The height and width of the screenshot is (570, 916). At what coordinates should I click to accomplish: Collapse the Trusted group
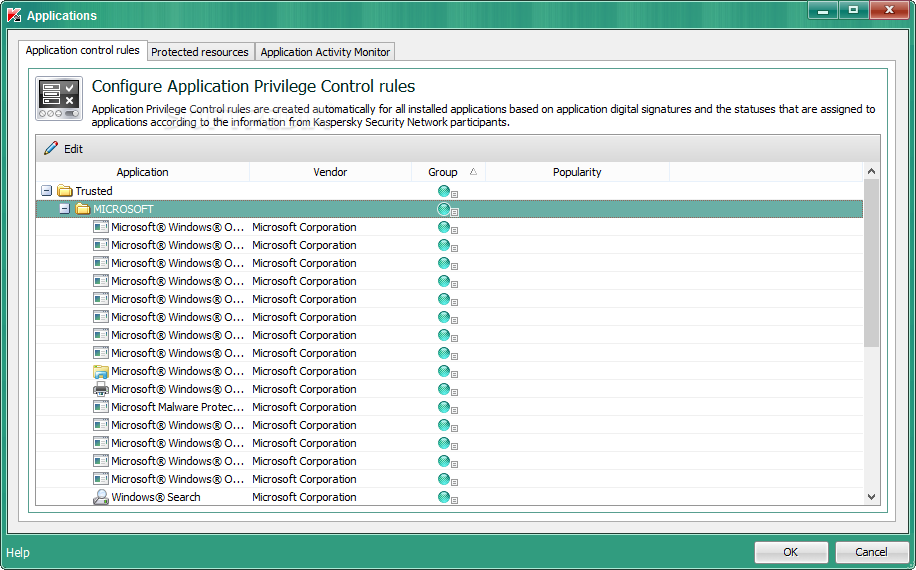click(x=47, y=191)
